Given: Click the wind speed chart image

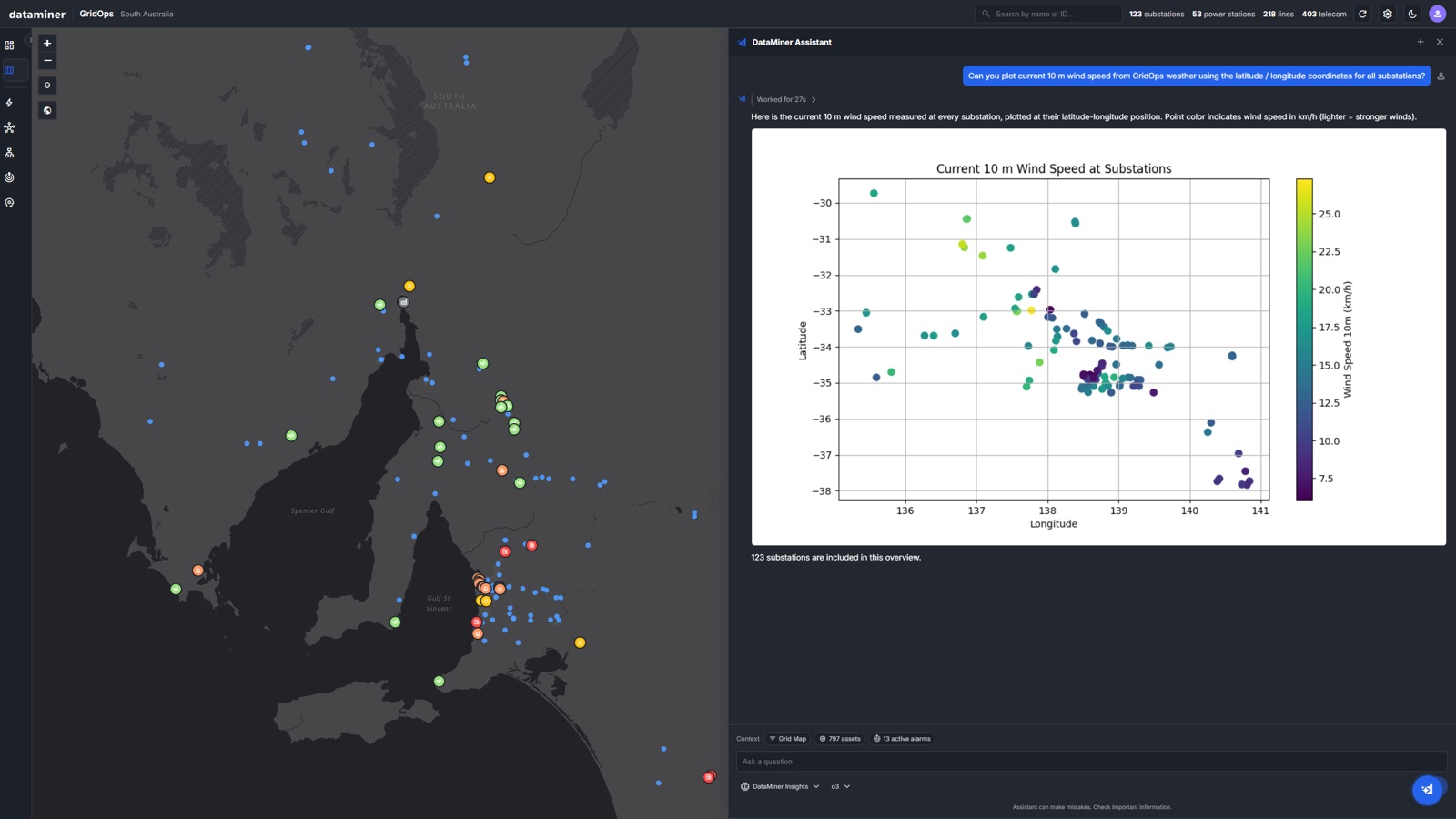Looking at the screenshot, I should (1098, 337).
